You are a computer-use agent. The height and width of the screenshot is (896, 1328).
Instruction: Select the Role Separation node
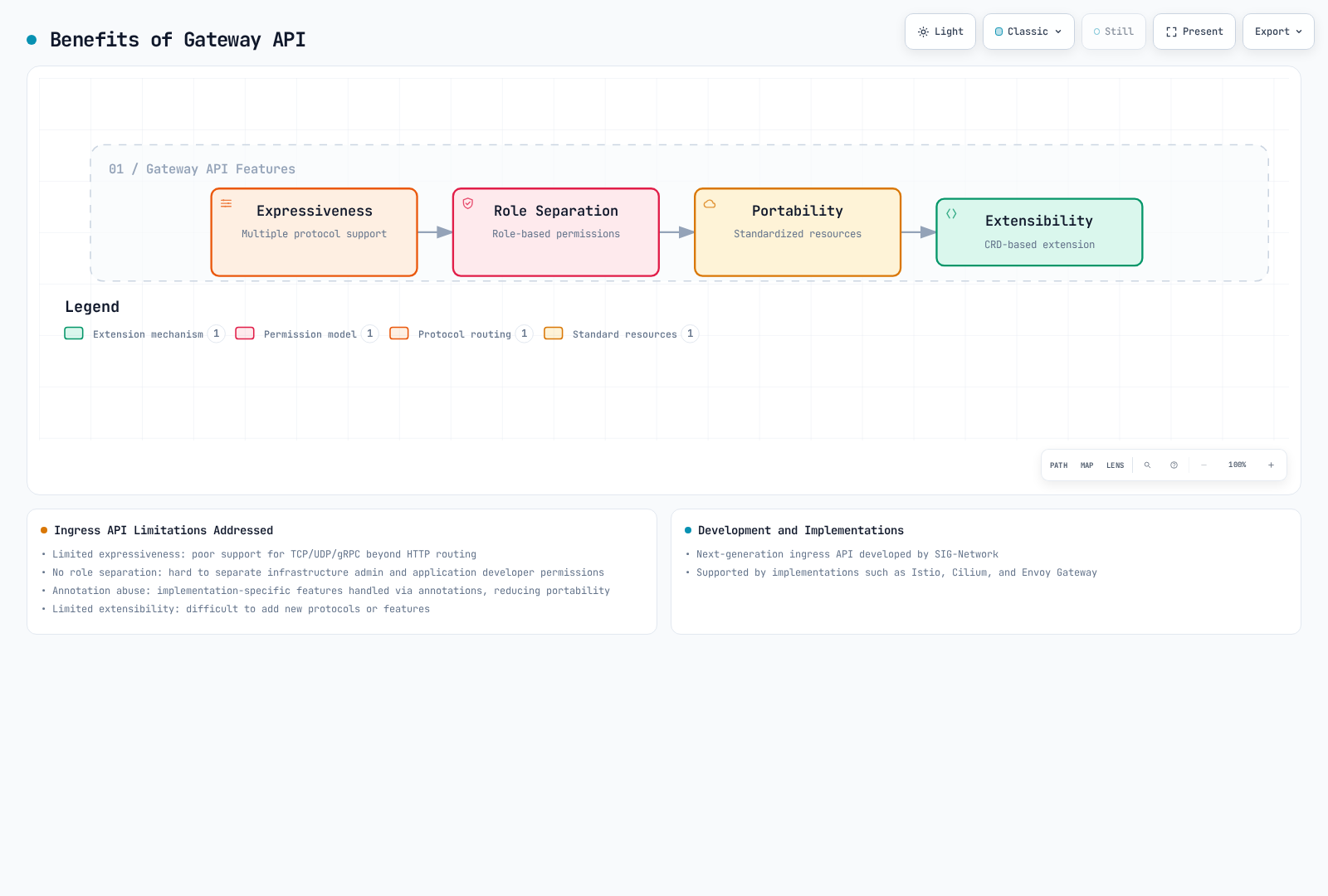point(556,232)
